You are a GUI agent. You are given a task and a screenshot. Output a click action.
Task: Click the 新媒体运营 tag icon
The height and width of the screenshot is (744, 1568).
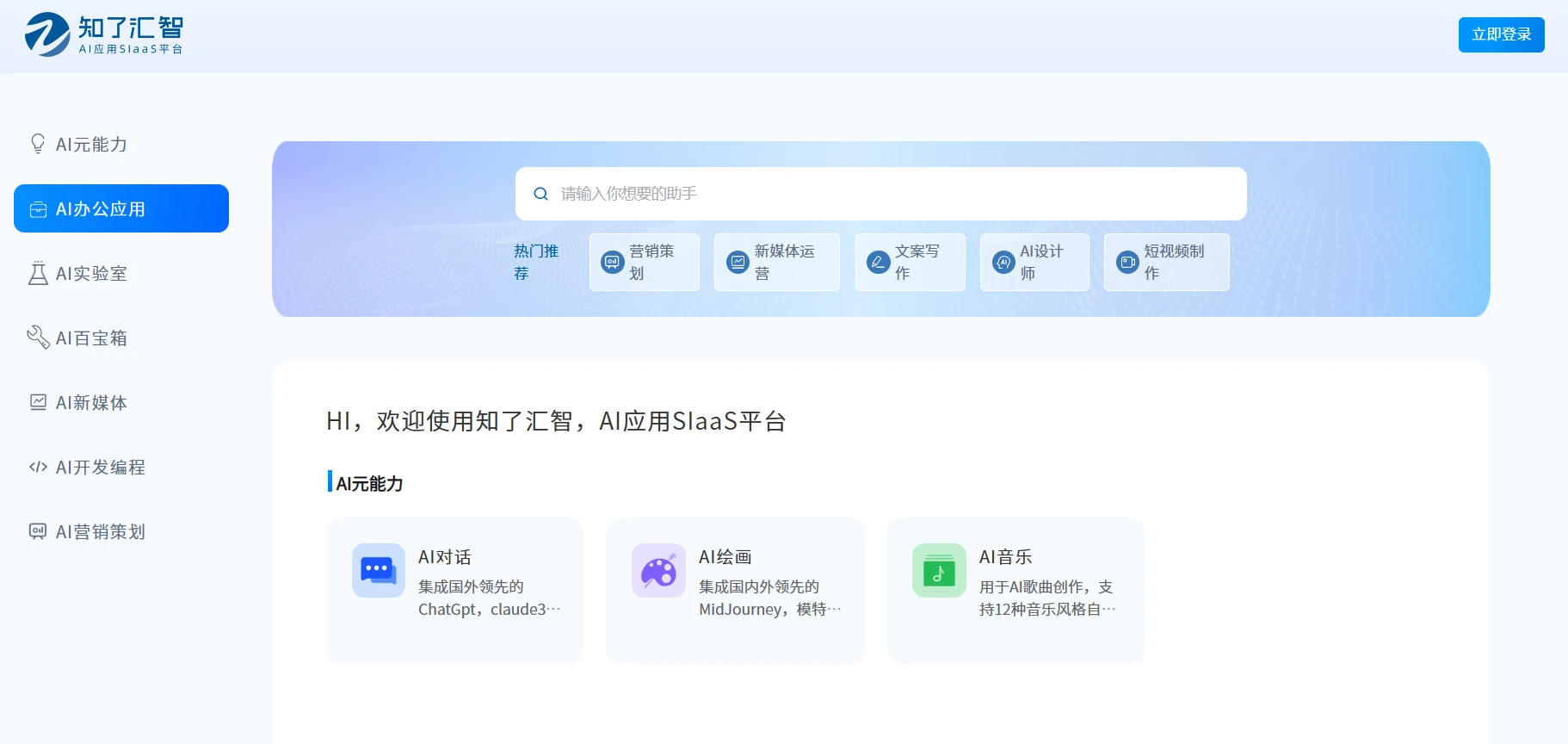click(738, 262)
